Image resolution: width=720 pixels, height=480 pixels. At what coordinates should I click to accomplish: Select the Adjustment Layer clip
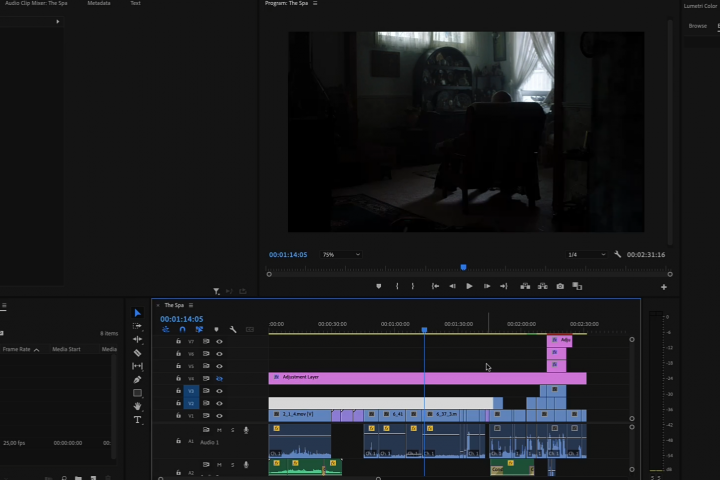pos(428,378)
